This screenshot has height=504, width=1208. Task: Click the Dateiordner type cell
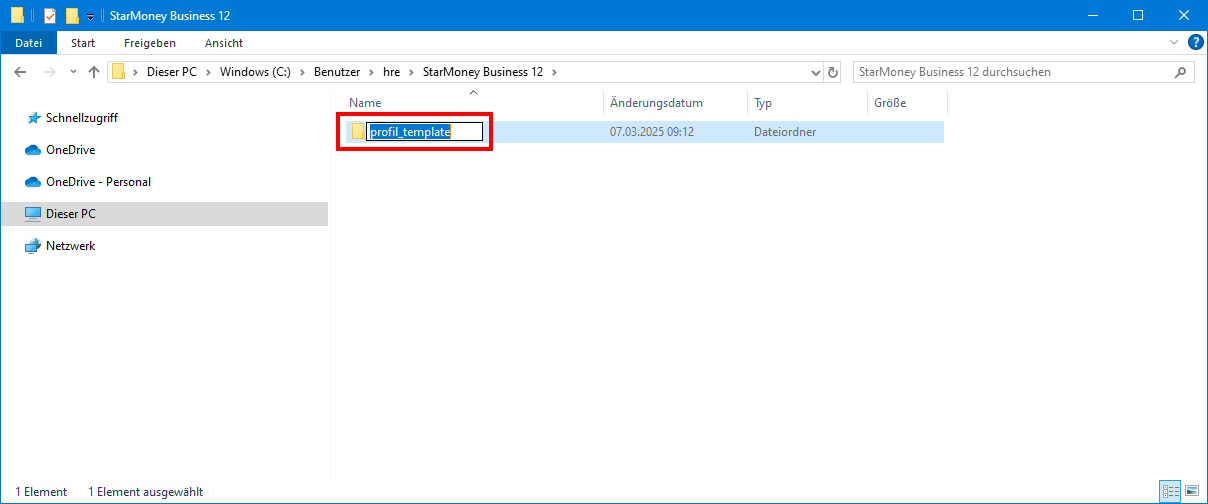point(785,132)
